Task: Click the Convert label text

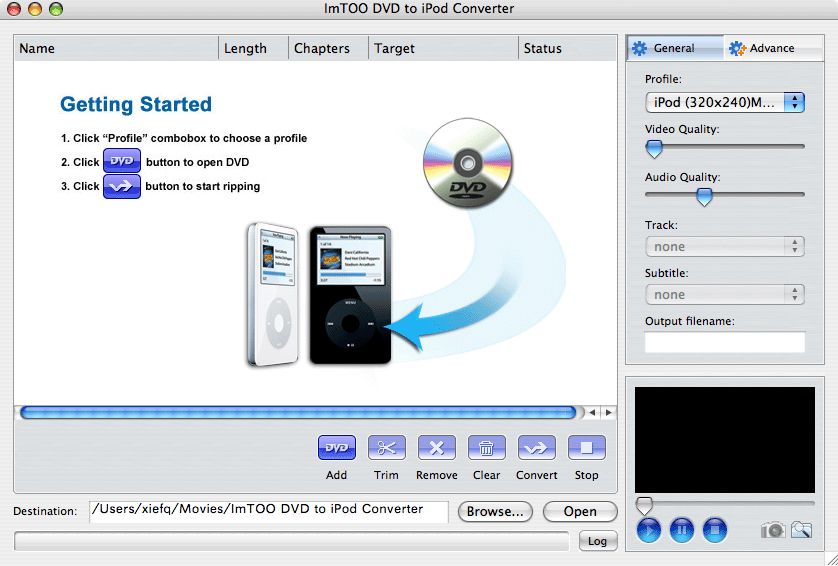Action: [537, 475]
